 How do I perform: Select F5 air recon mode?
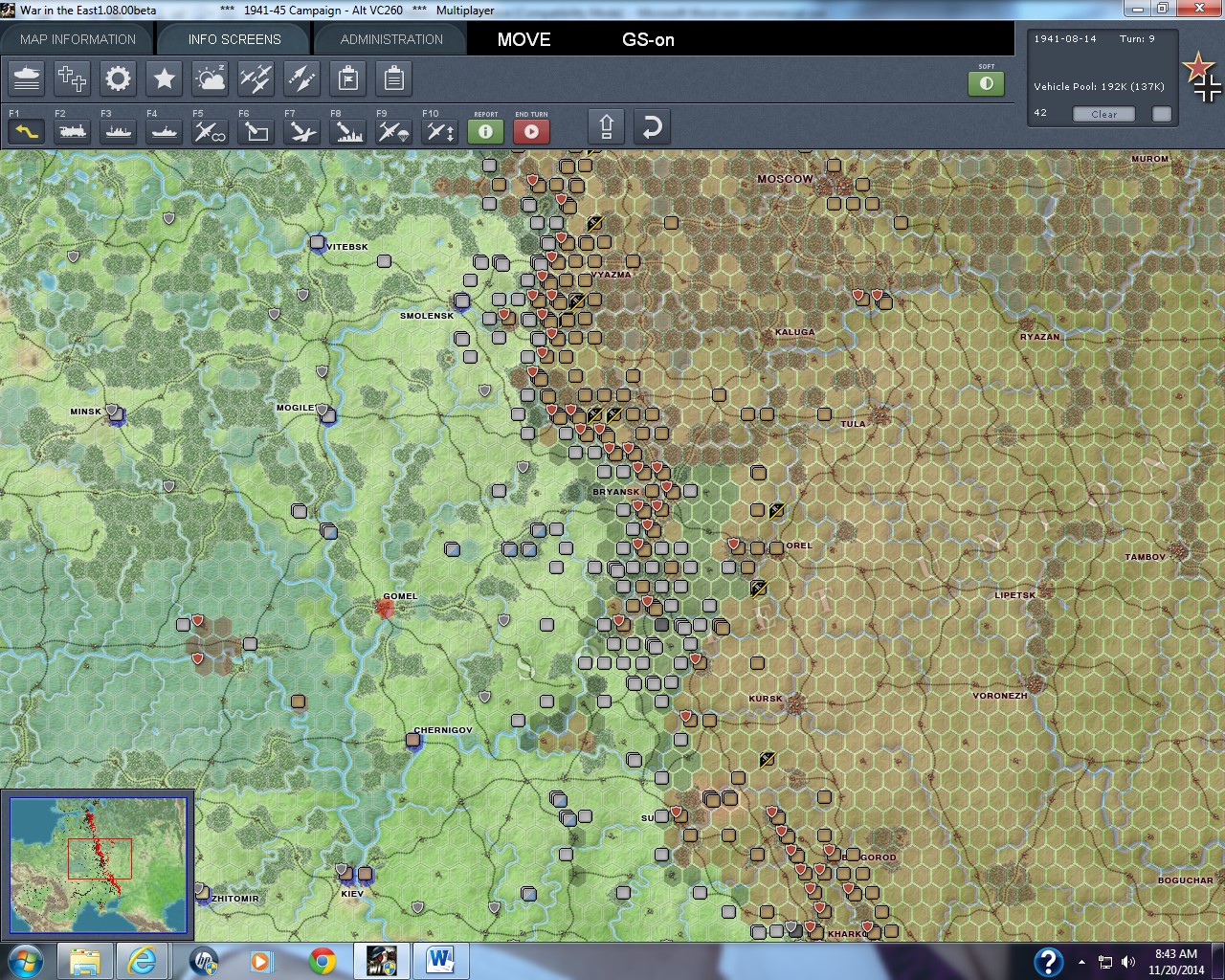click(x=211, y=131)
